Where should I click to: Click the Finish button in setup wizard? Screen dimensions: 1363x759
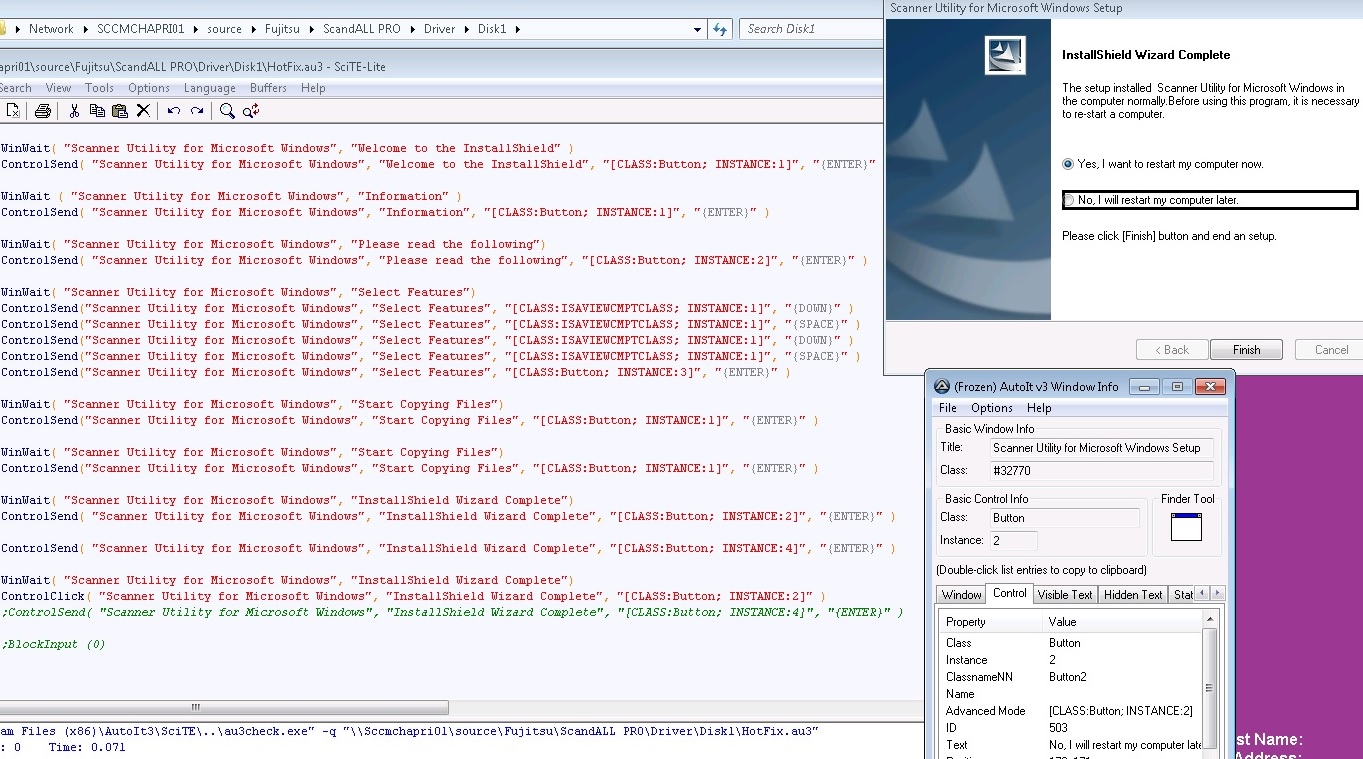1246,350
